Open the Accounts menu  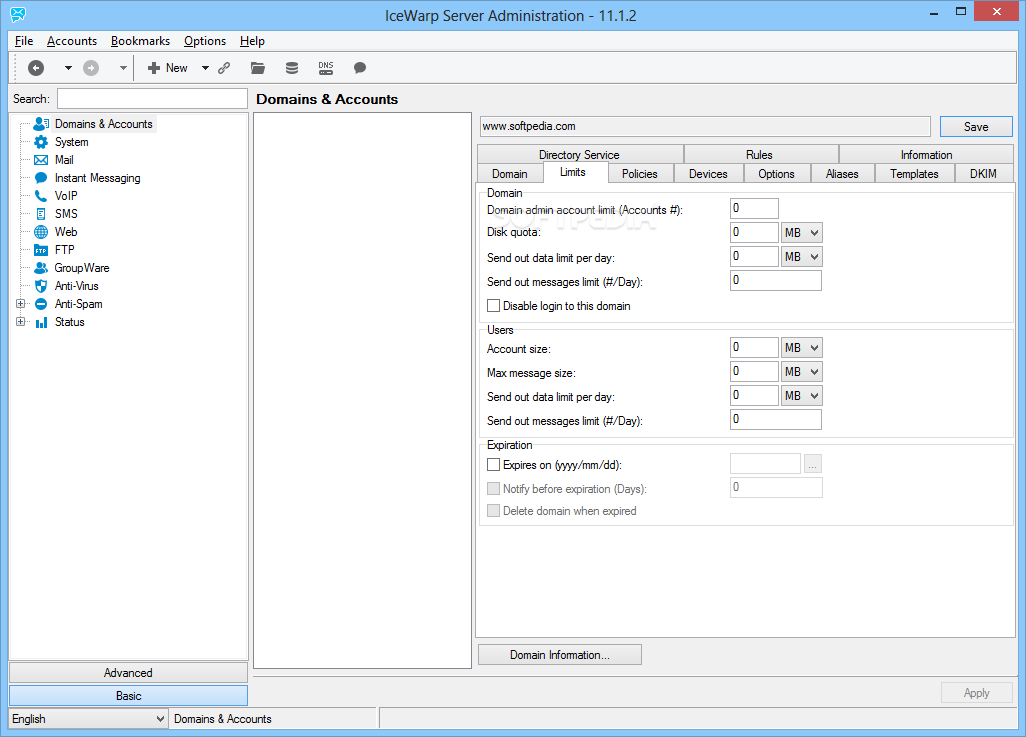72,41
